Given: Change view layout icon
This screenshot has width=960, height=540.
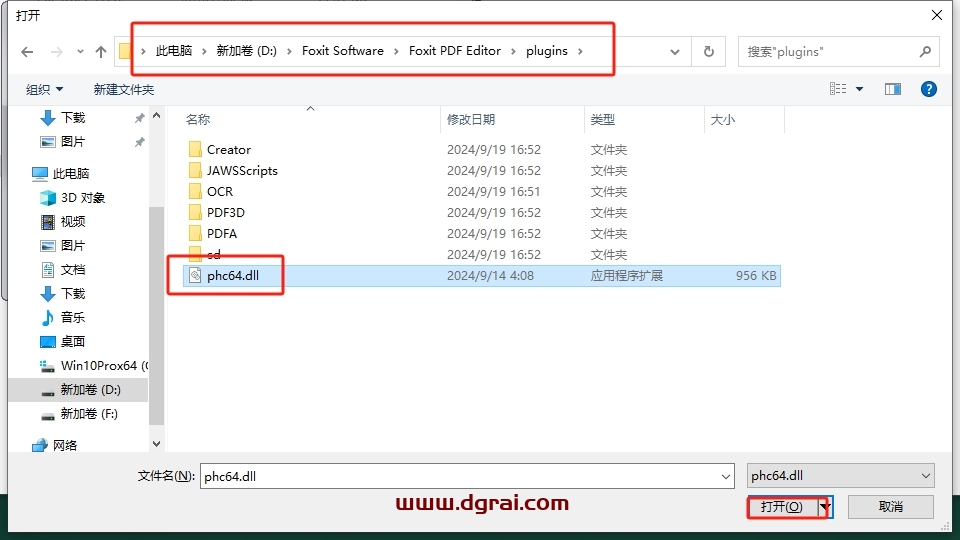Looking at the screenshot, I should coord(838,89).
